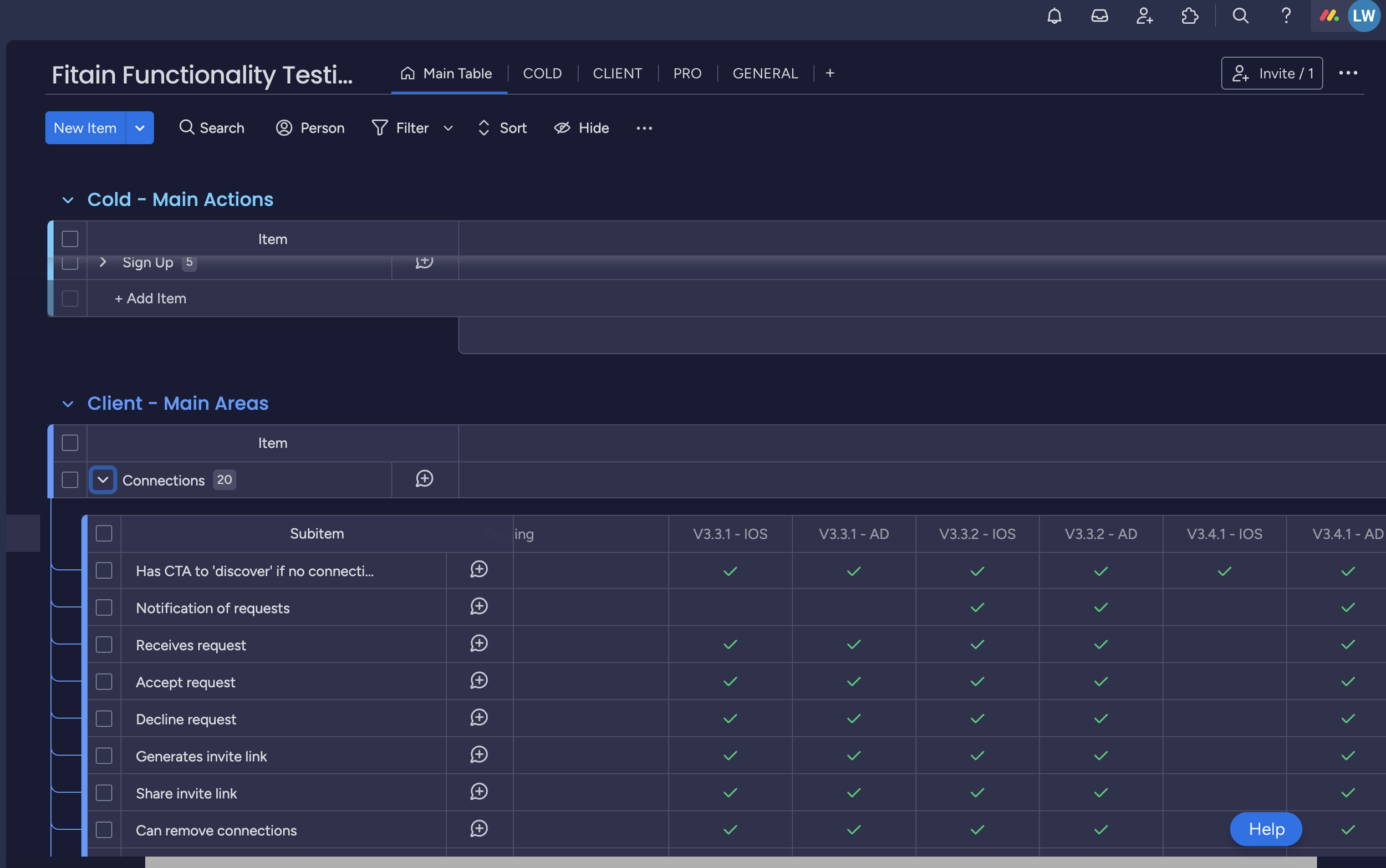The width and height of the screenshot is (1386, 868).
Task: Open the inbox tray icon
Action: [1099, 16]
